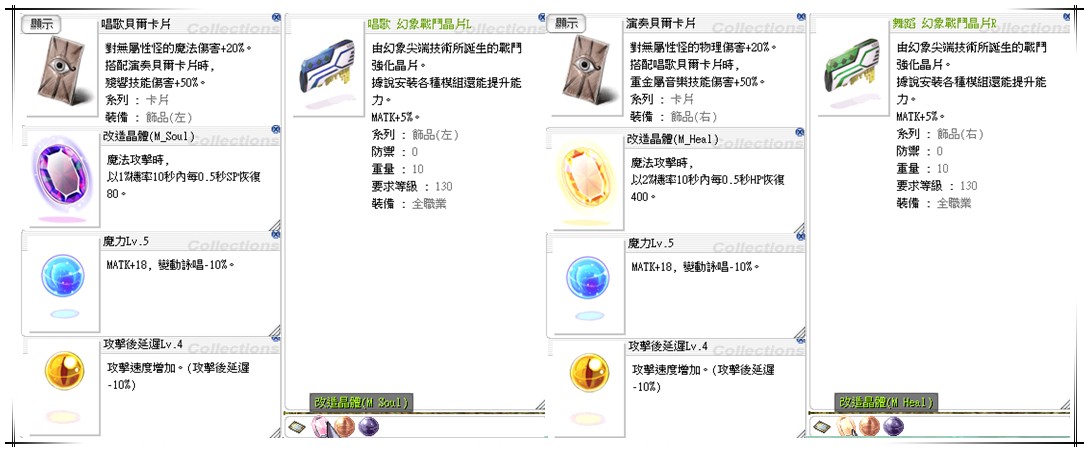The image size is (1089, 452).
Task: Click resize grip of 舞蹈 幻象戰鬥晶片R window
Action: click(1065, 404)
